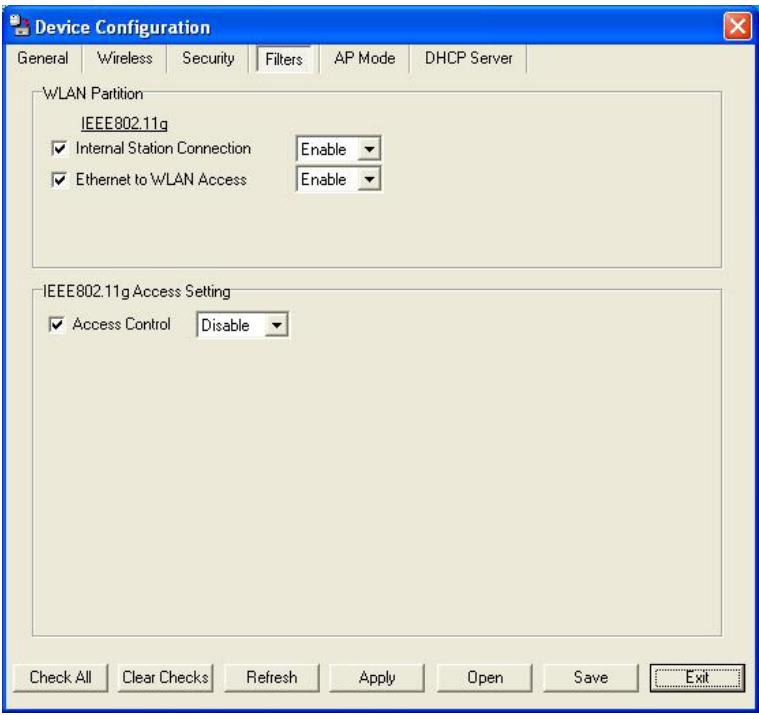Click the Internal Station Connection label
The height and width of the screenshot is (715, 759).
(x=163, y=148)
